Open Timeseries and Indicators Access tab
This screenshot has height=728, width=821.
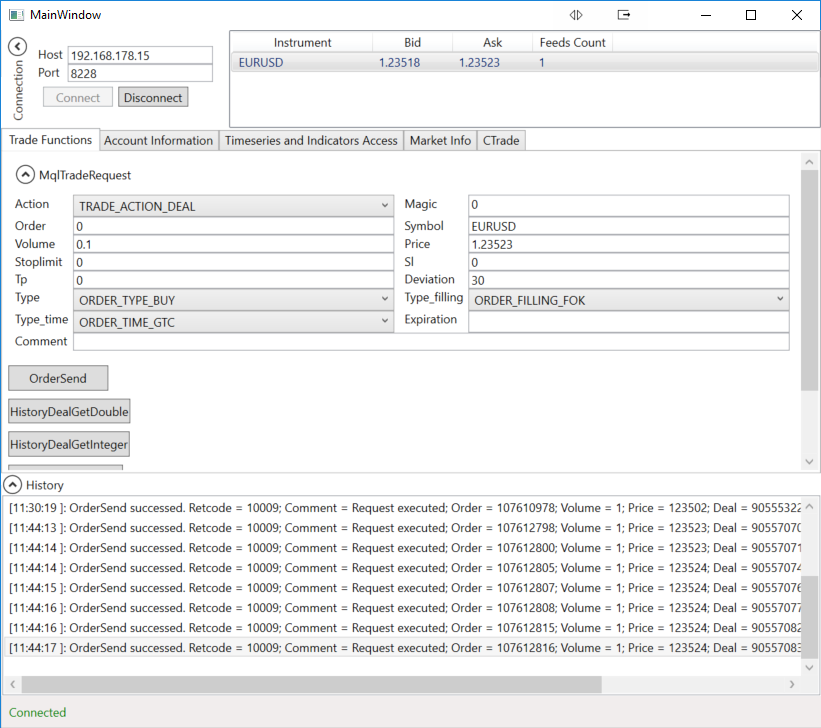tap(311, 140)
